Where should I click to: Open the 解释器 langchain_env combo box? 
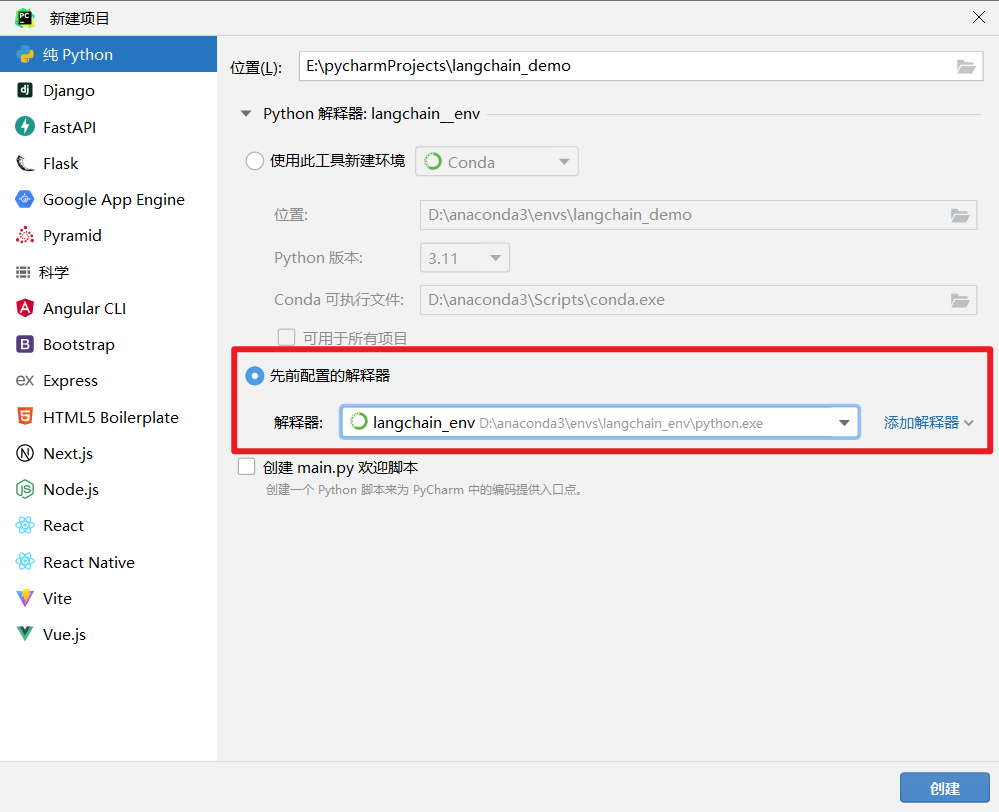point(600,423)
